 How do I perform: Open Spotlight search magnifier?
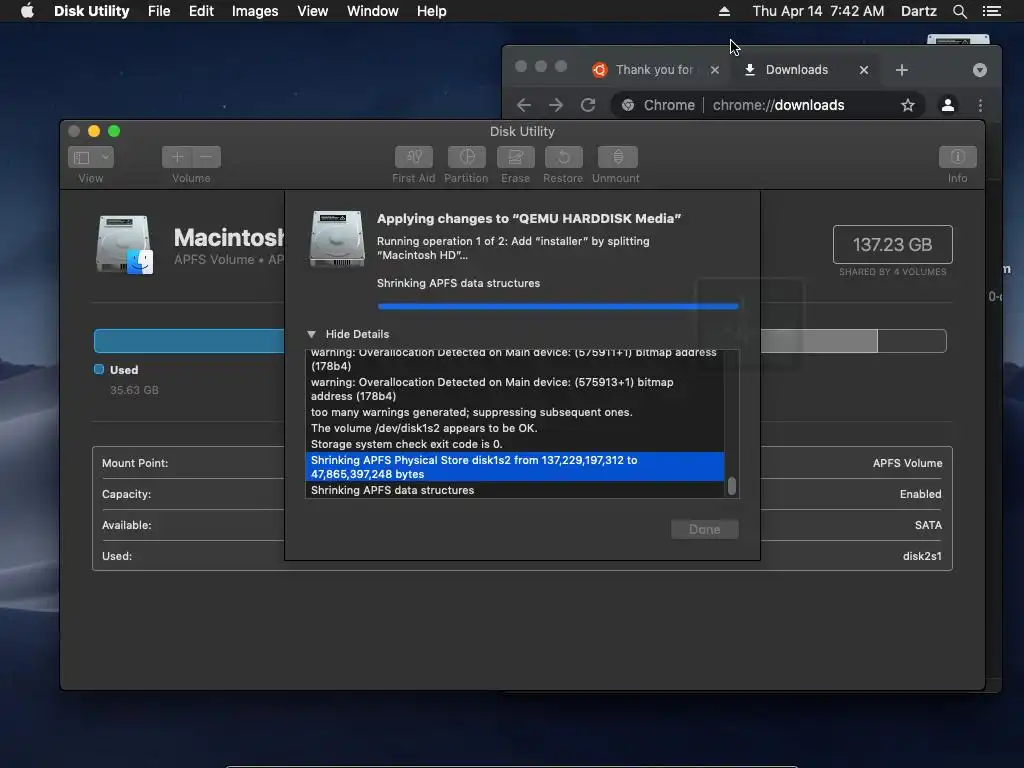click(x=959, y=11)
